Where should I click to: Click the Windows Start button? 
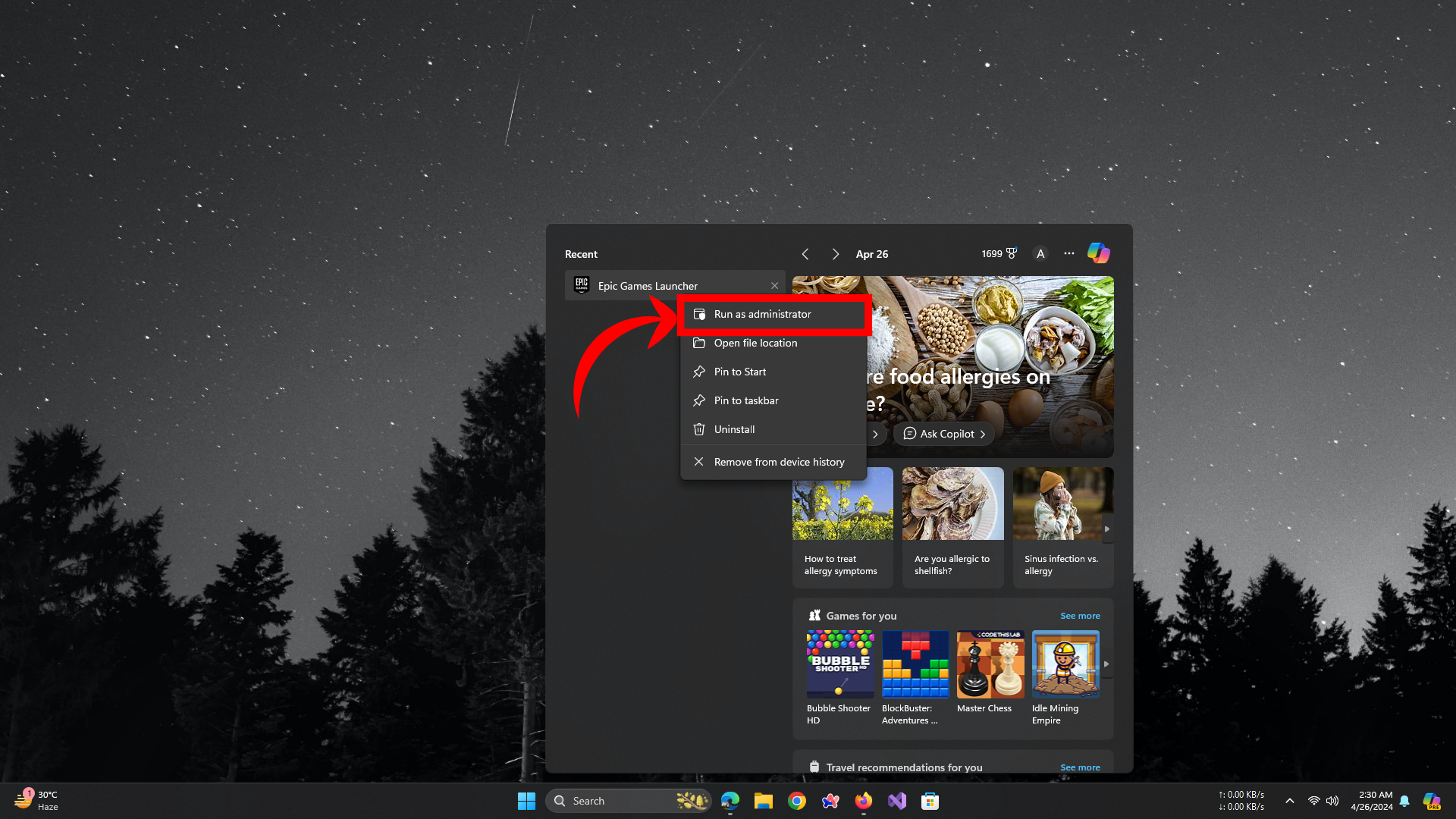click(x=526, y=801)
